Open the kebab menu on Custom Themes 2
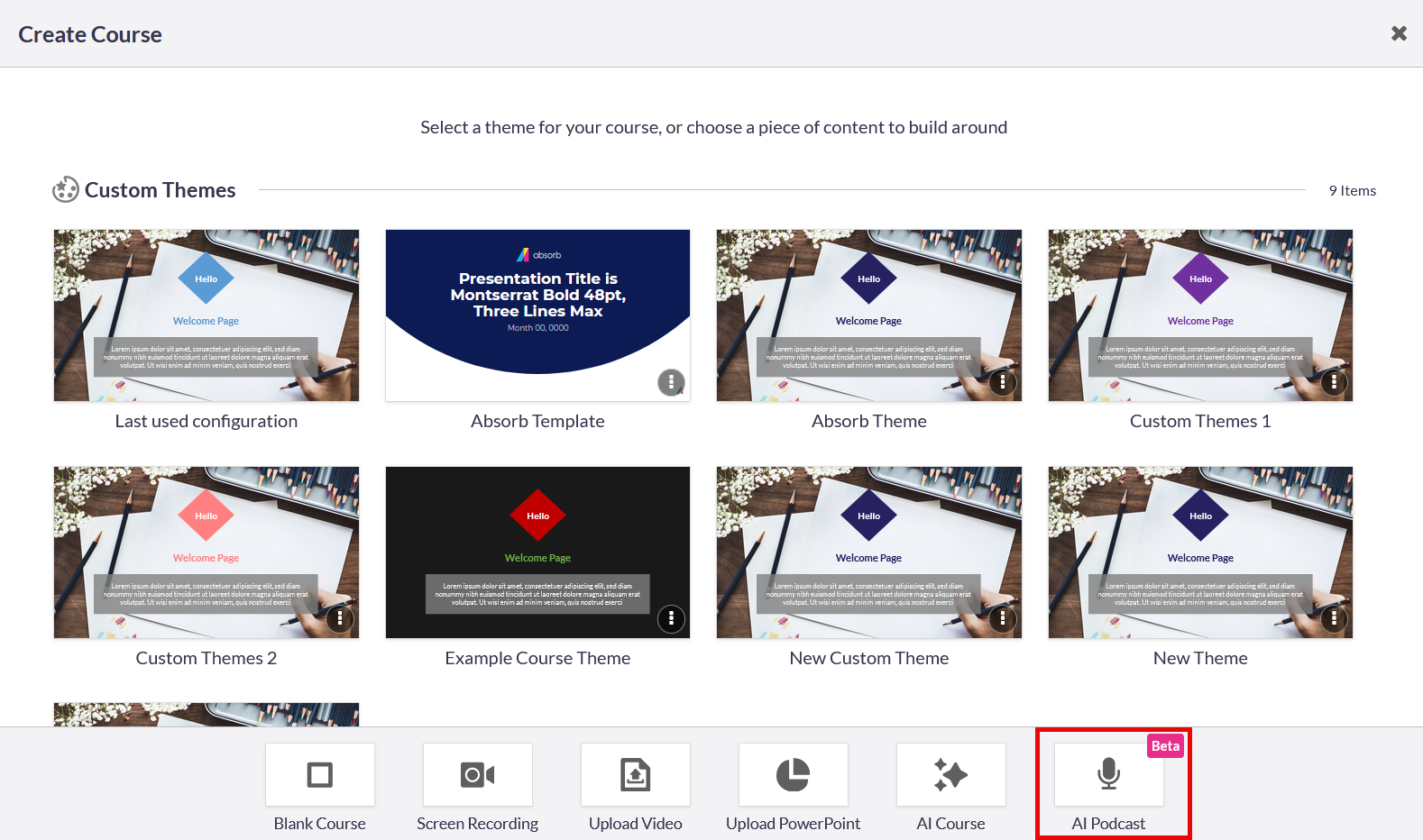 pos(339,619)
